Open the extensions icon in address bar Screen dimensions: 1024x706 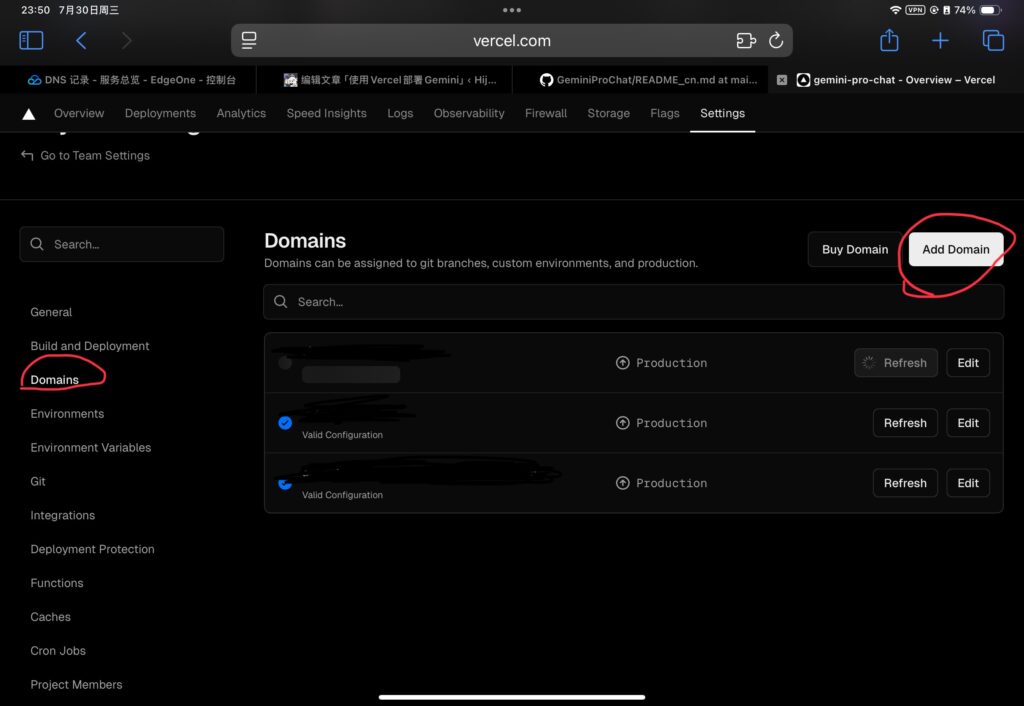pos(746,40)
